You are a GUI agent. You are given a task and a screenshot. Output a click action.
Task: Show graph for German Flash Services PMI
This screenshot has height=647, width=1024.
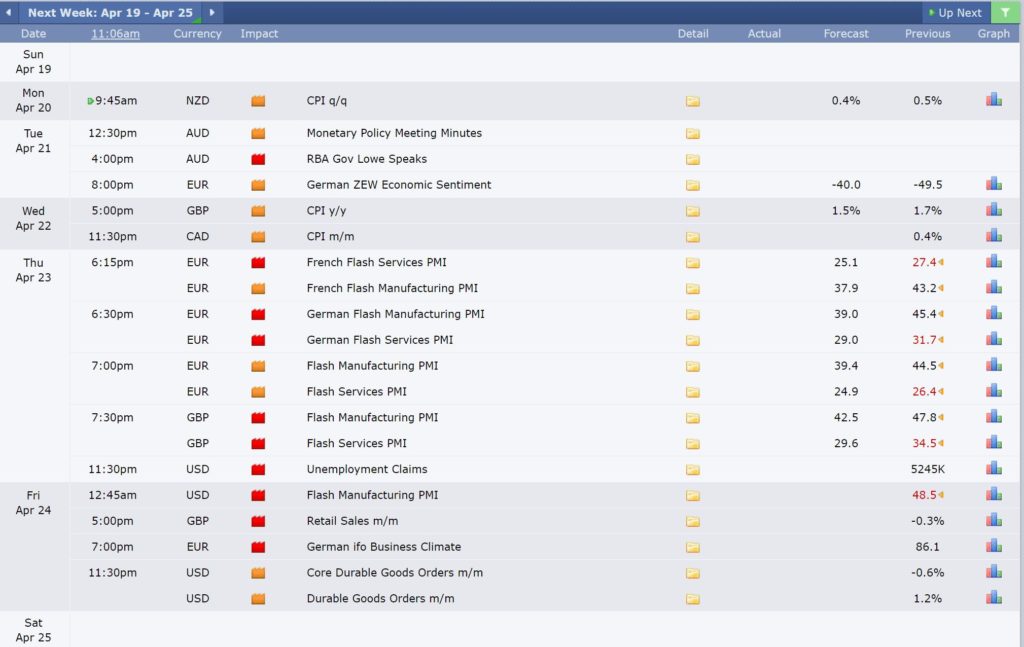(994, 338)
